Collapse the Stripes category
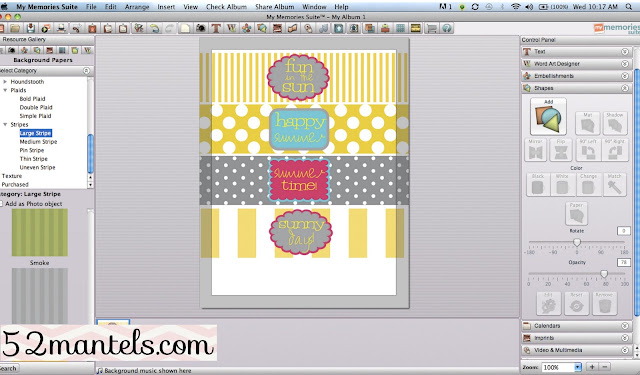 coord(5,124)
